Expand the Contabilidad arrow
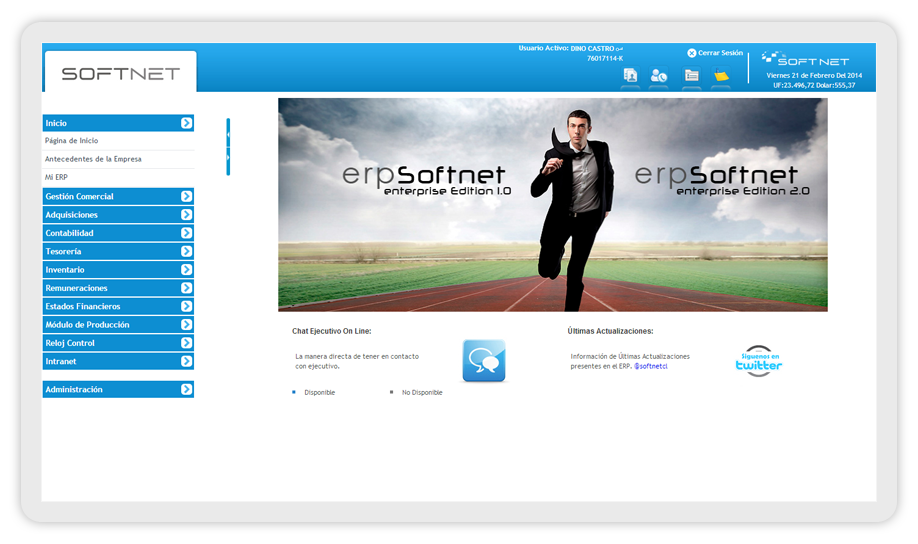This screenshot has height=544, width=918. (x=186, y=233)
